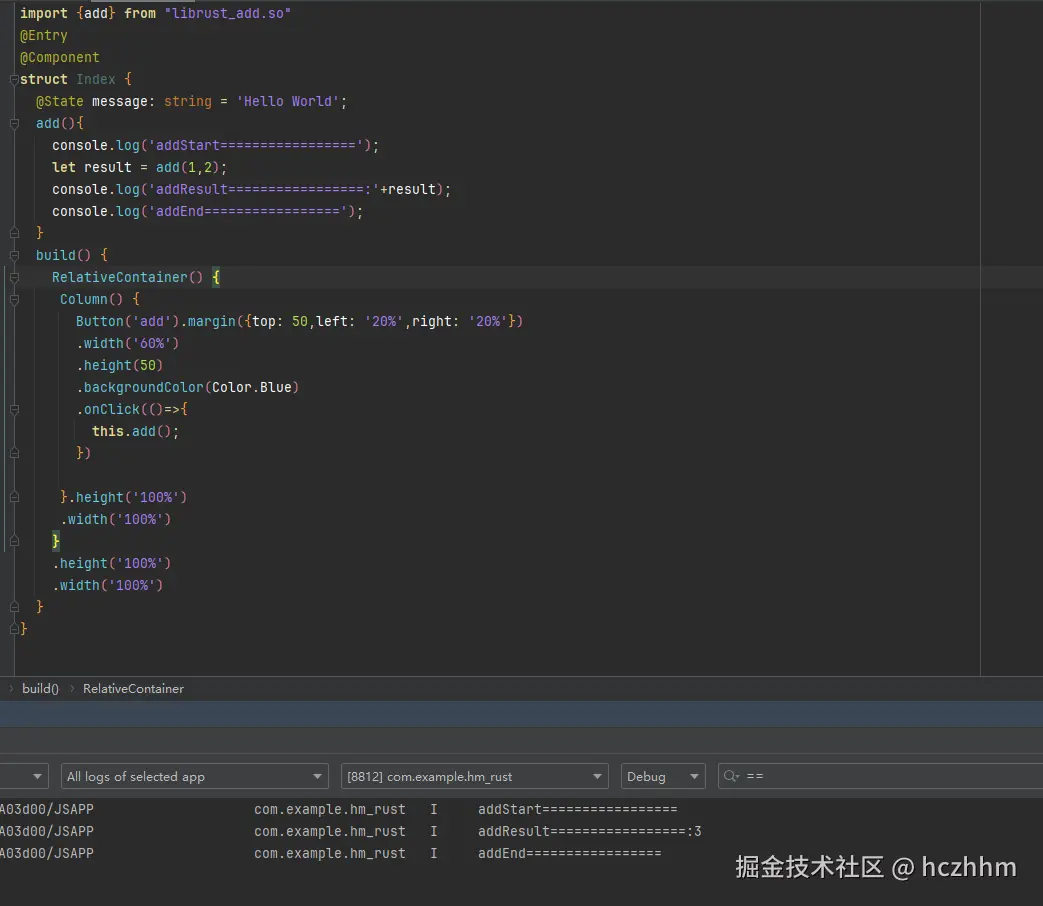Collapse the Column() block

tap(14, 299)
